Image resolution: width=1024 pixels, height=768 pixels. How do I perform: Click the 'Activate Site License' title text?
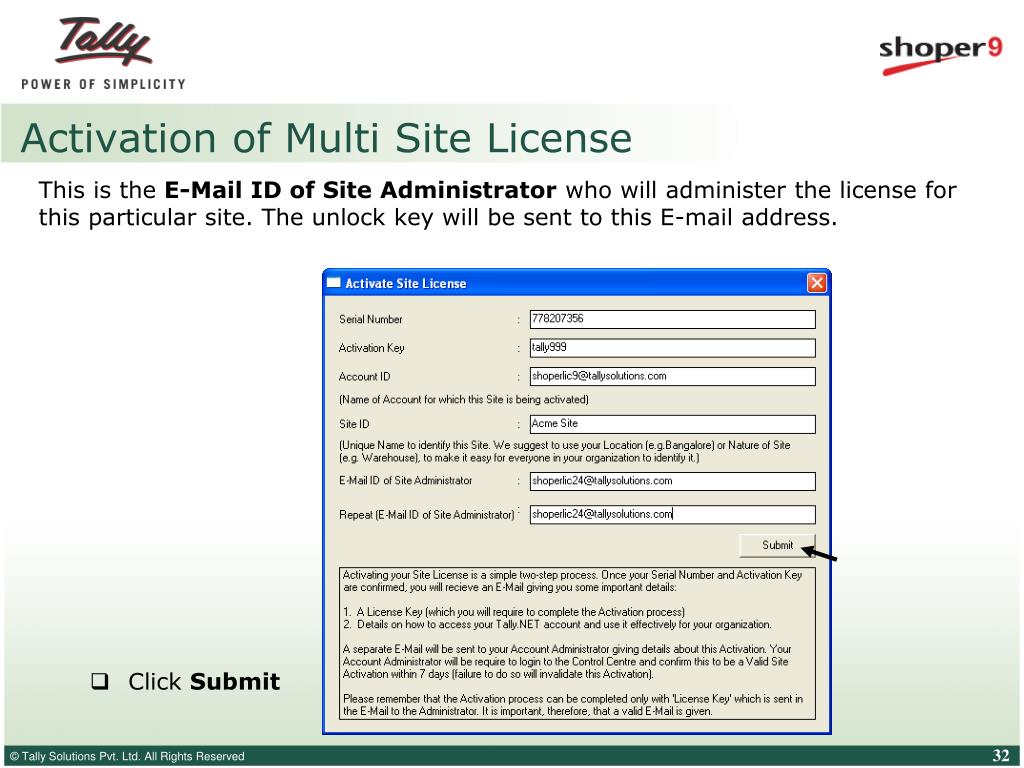(406, 283)
